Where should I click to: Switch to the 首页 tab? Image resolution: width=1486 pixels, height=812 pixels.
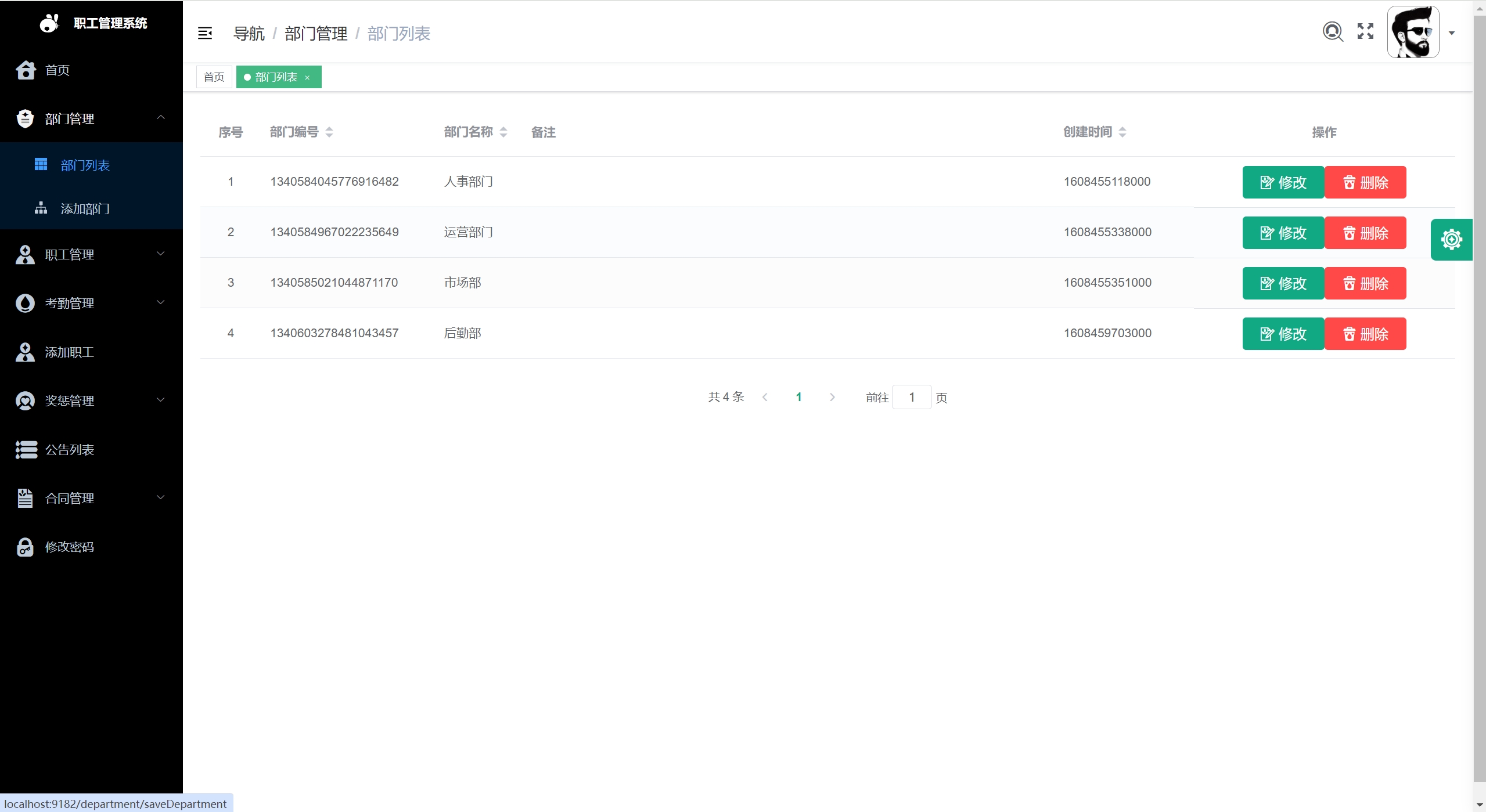point(214,77)
